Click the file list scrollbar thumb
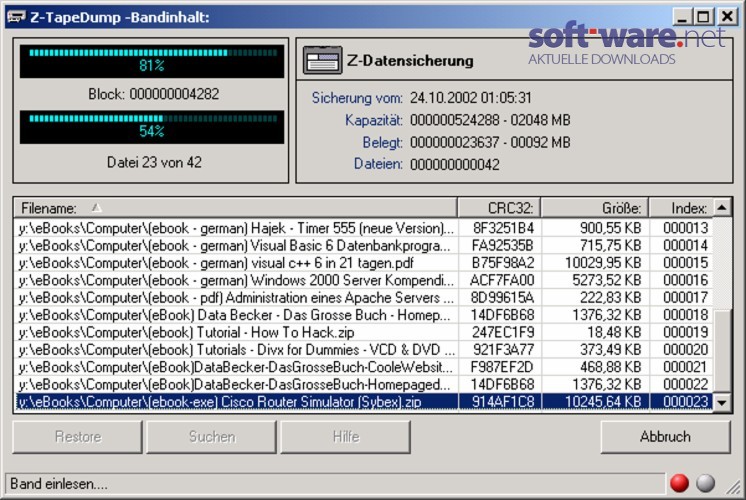Screen dimensions: 746x500 pos(722,351)
